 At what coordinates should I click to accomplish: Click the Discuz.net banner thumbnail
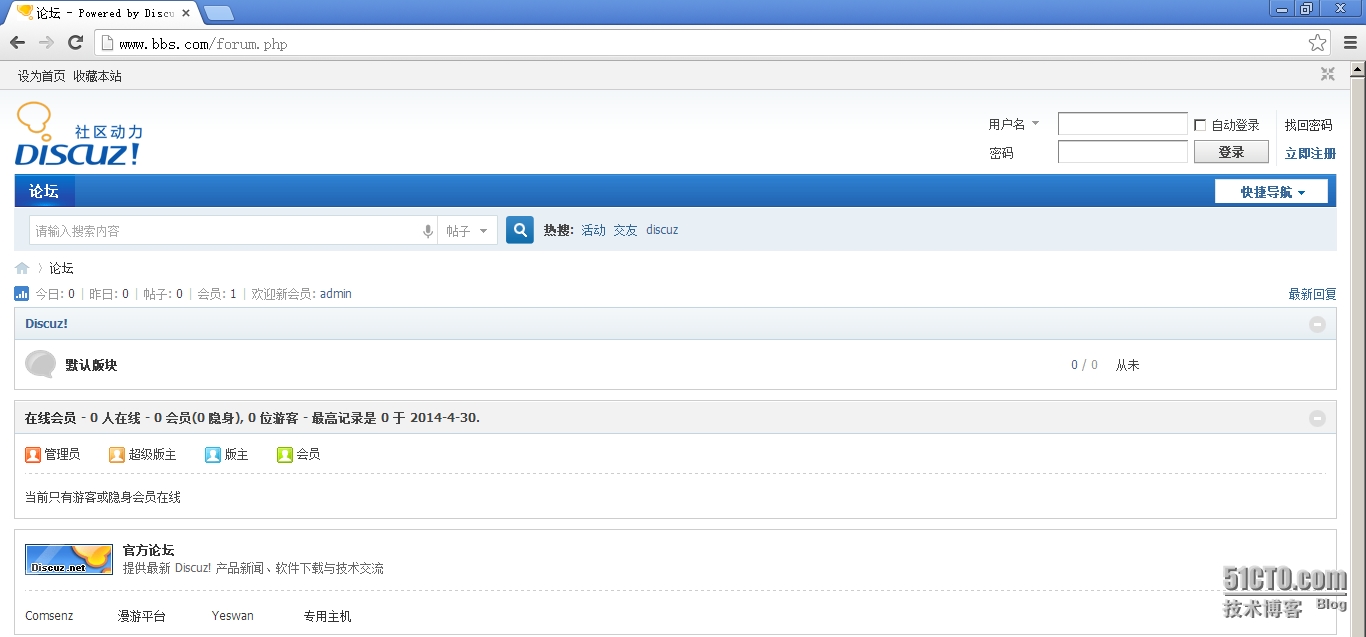69,559
